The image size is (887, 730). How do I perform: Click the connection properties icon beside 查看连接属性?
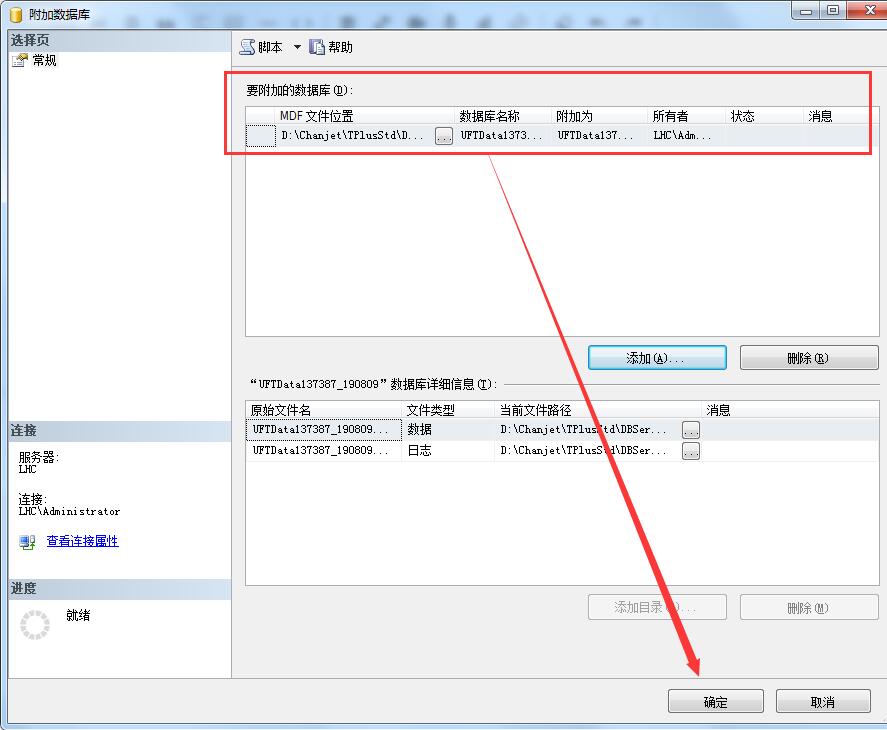pyautogui.click(x=28, y=541)
